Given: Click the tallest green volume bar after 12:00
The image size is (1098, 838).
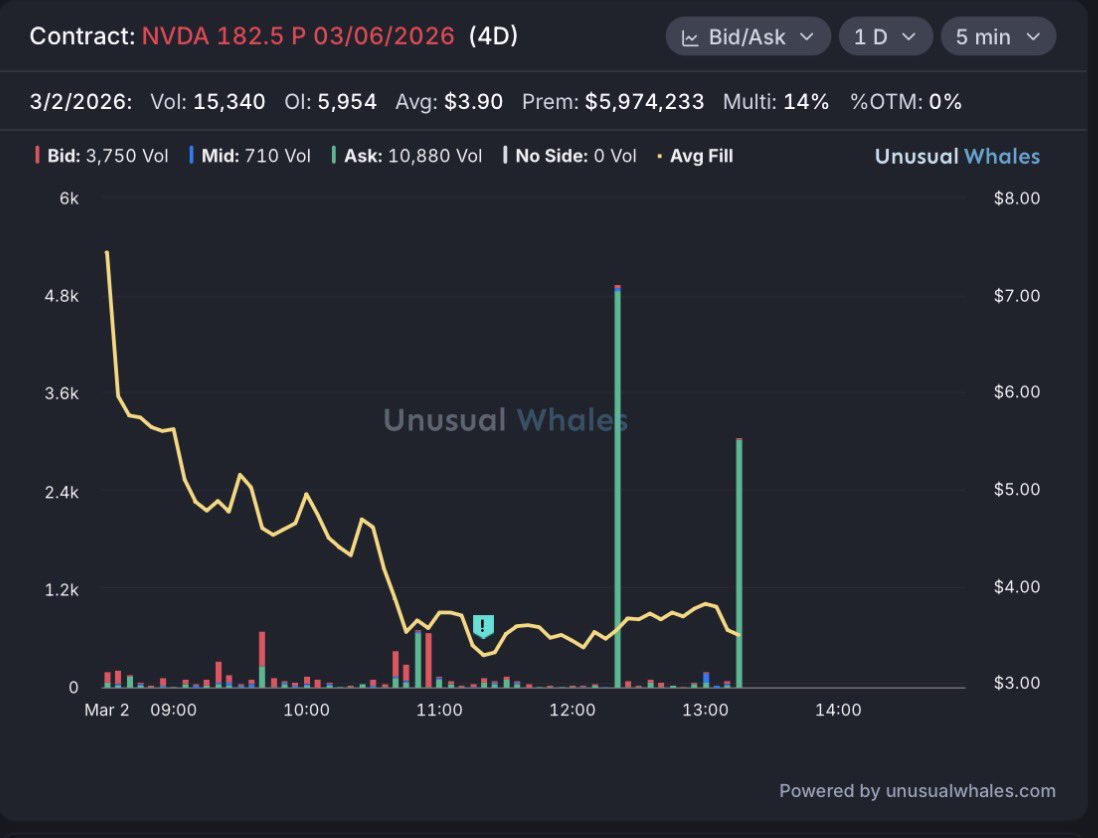Looking at the screenshot, I should pyautogui.click(x=618, y=487).
